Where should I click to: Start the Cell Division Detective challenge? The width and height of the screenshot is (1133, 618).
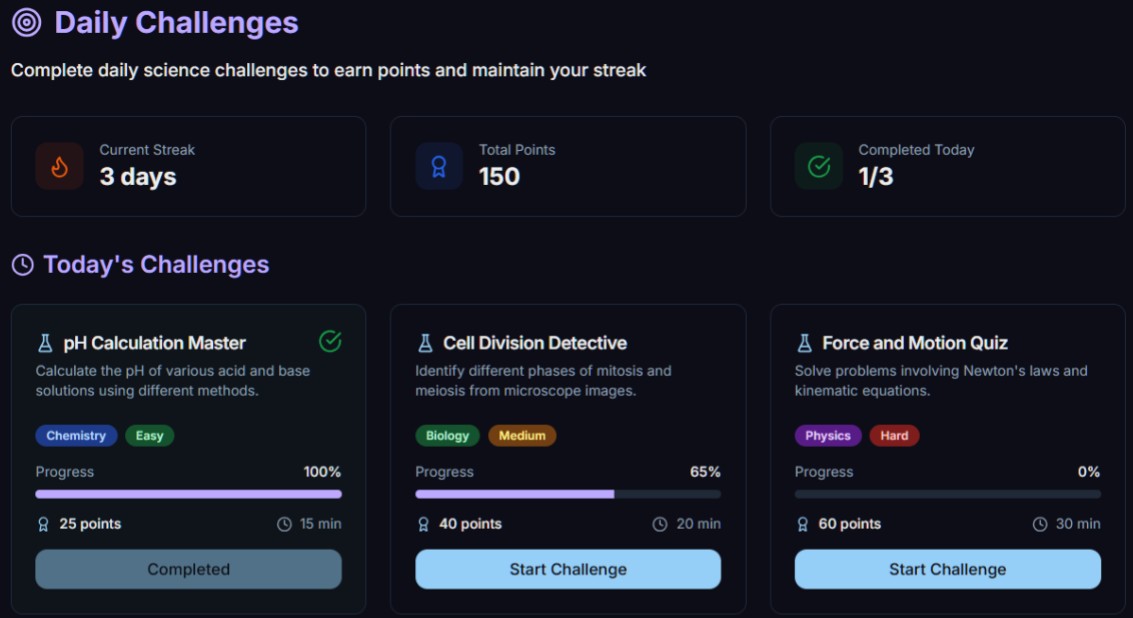[567, 569]
